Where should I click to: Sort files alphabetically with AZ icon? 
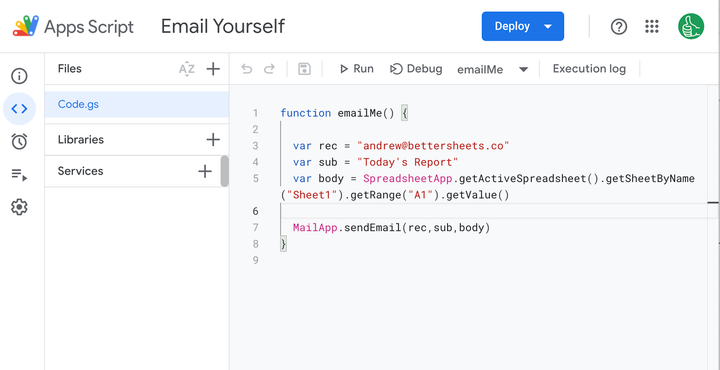pyautogui.click(x=186, y=69)
